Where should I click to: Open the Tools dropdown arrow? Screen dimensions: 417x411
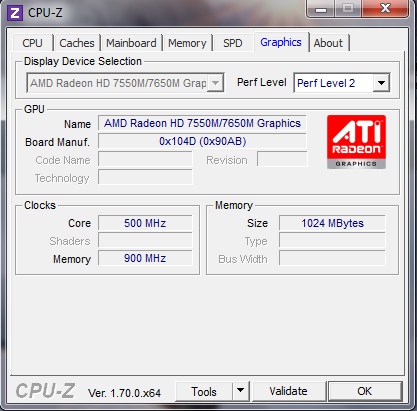coord(240,391)
